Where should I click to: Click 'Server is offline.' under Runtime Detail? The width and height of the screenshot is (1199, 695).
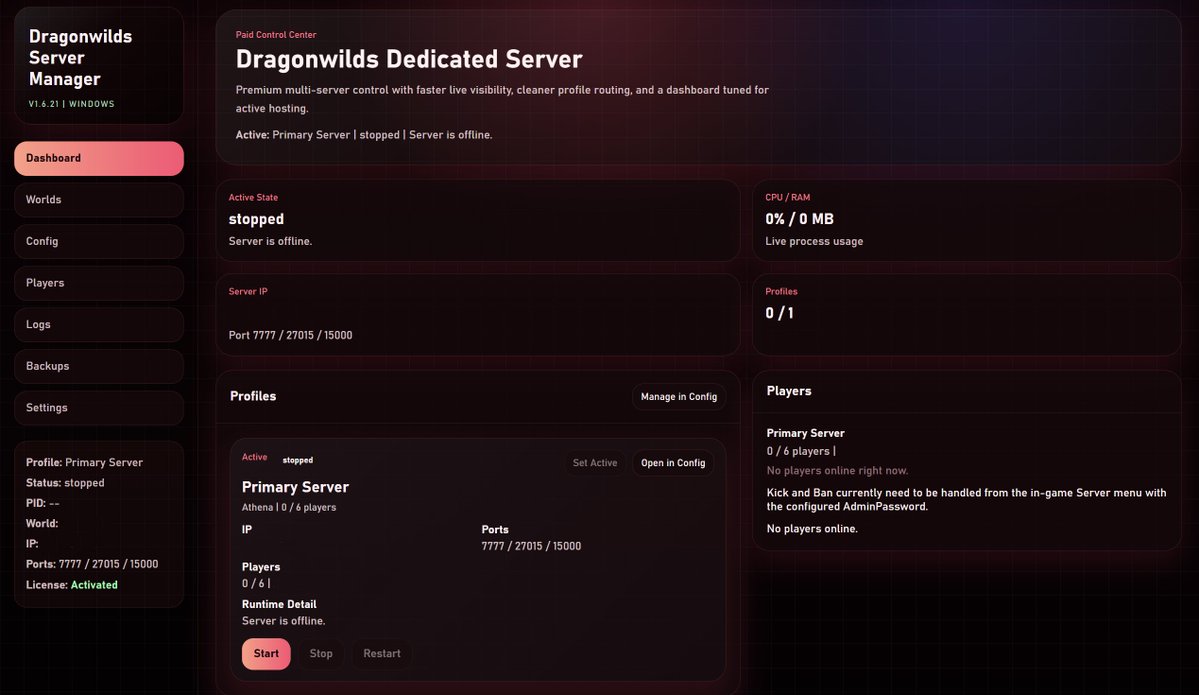284,622
